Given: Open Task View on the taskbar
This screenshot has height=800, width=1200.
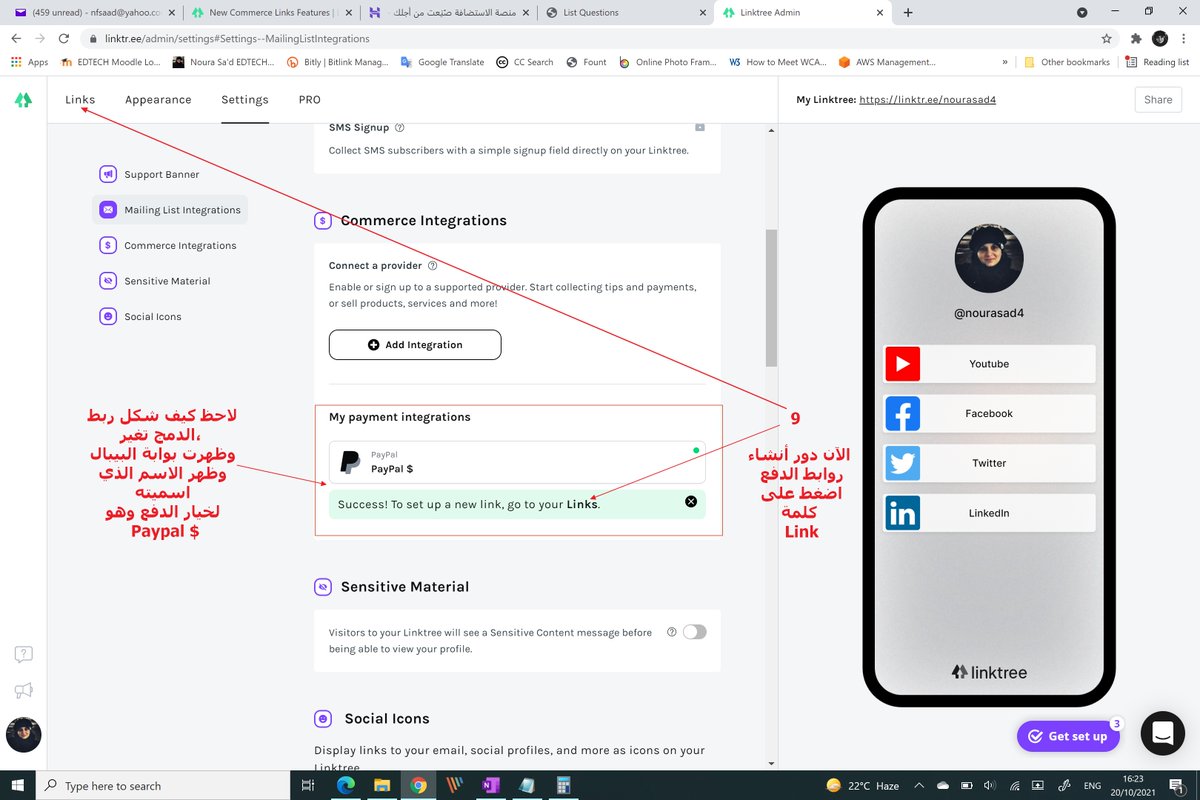Looking at the screenshot, I should point(308,785).
